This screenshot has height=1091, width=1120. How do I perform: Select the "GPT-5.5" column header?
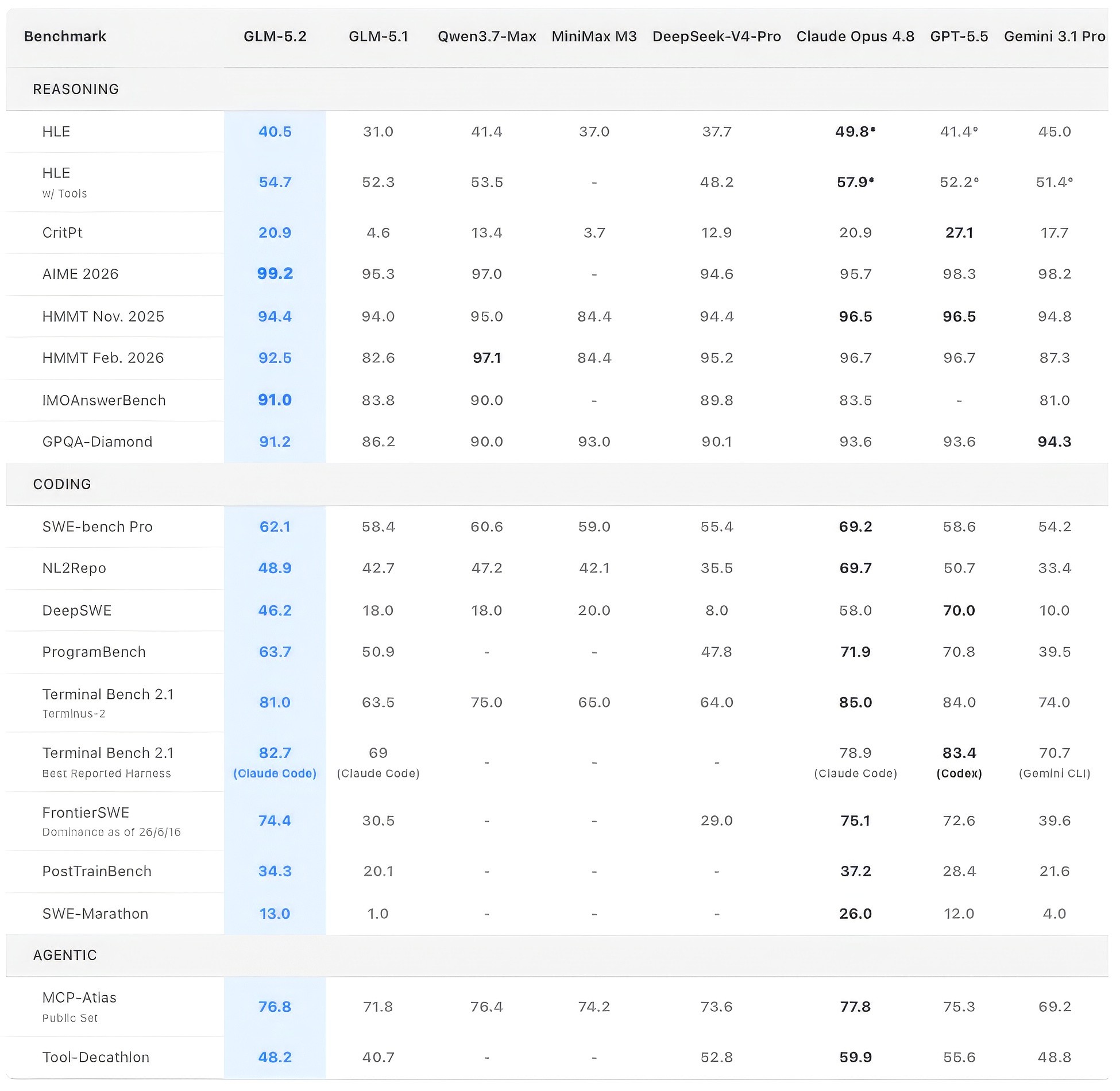tap(959, 37)
